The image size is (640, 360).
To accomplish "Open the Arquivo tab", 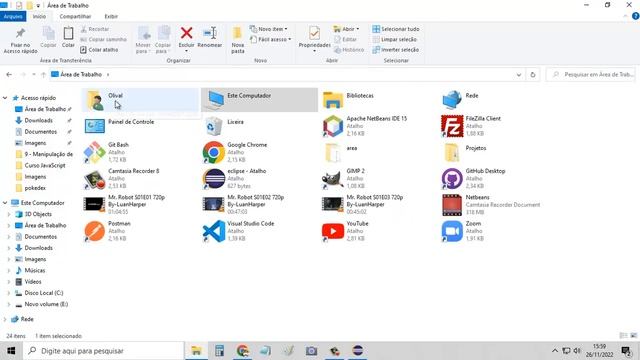I will click(x=13, y=16).
